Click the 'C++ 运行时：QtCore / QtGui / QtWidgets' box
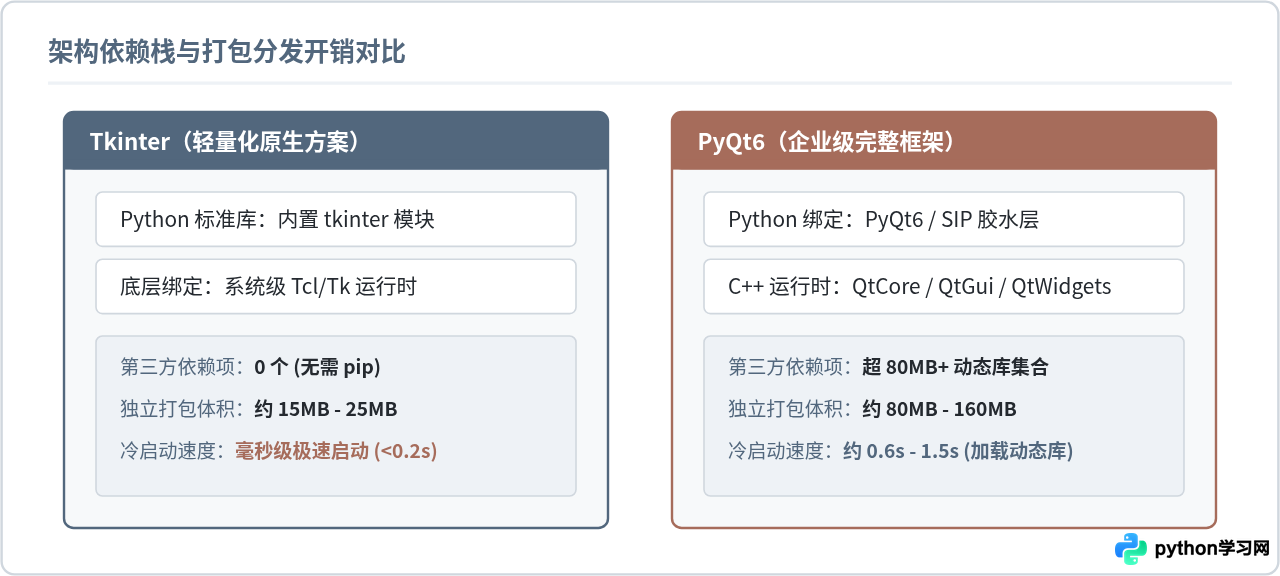Viewport: 1280px width, 576px height. pos(944,287)
